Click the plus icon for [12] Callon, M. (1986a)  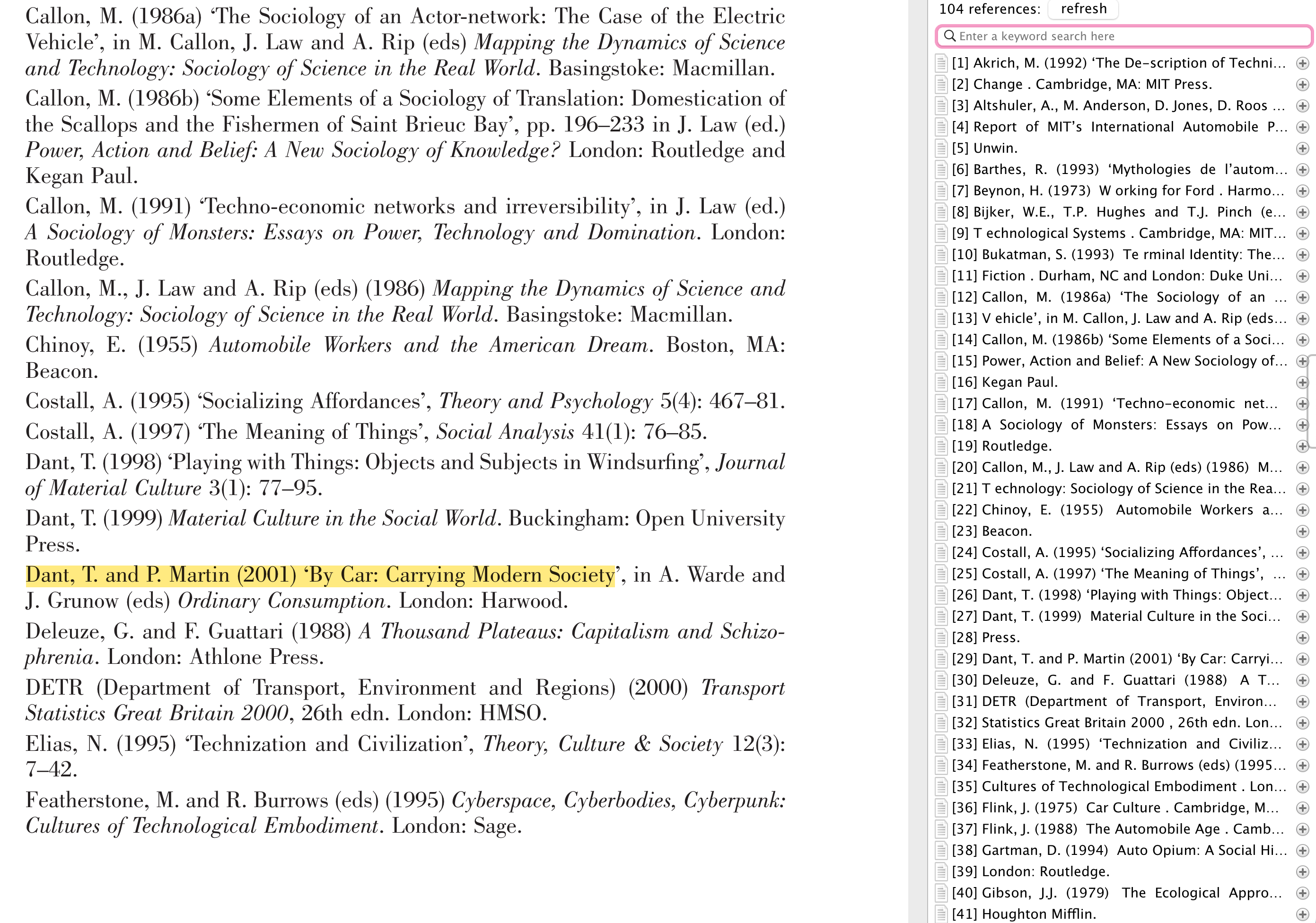pyautogui.click(x=1302, y=297)
